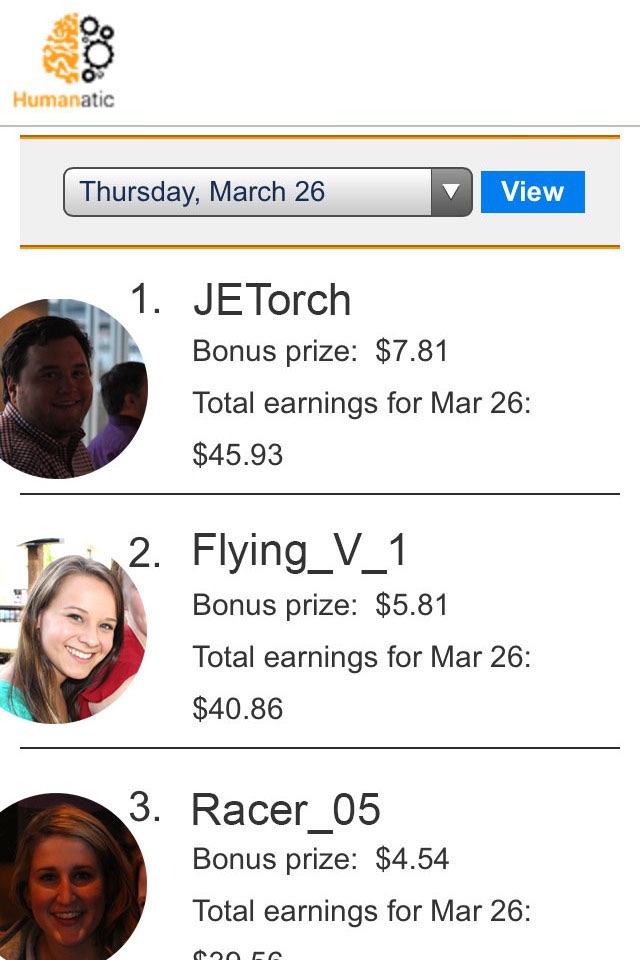Click the rank number 3 entry
This screenshot has width=640, height=960.
145,806
